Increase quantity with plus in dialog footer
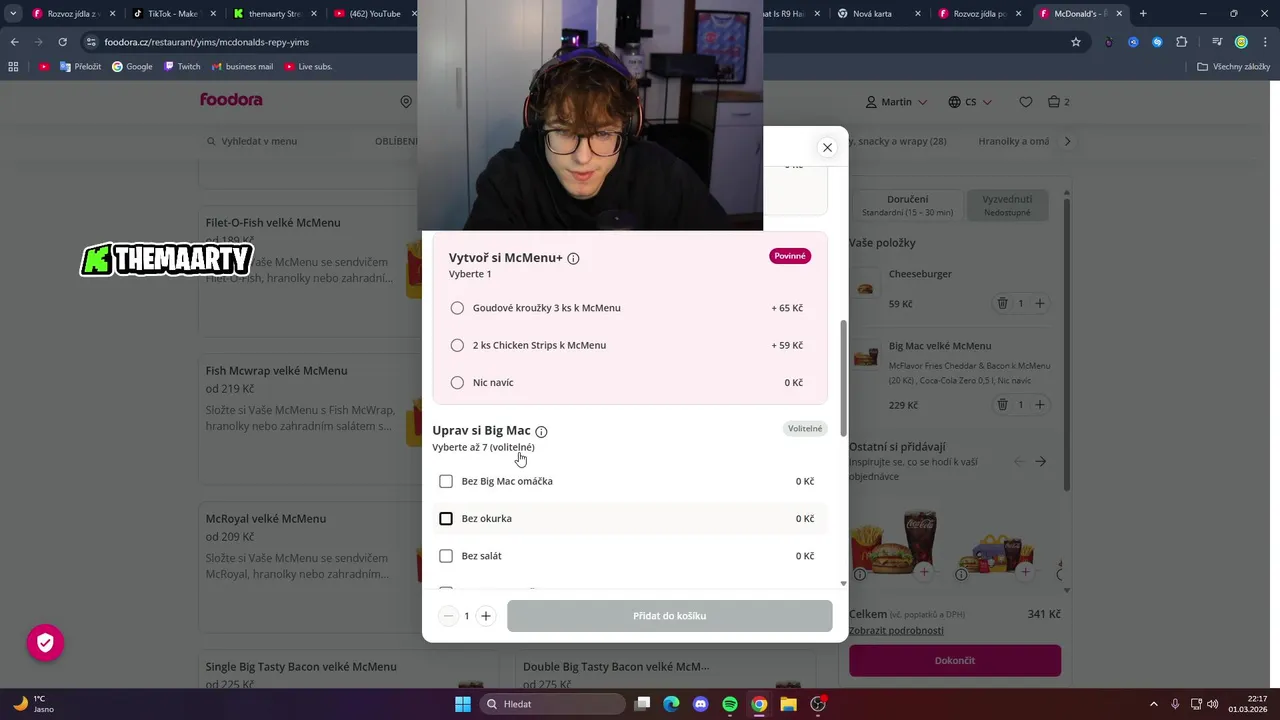 click(486, 616)
